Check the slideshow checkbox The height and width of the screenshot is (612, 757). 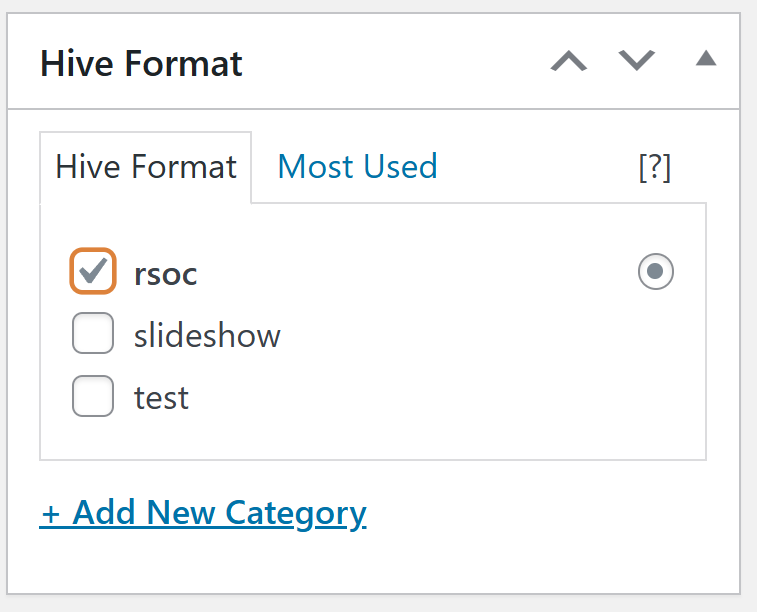tap(93, 335)
